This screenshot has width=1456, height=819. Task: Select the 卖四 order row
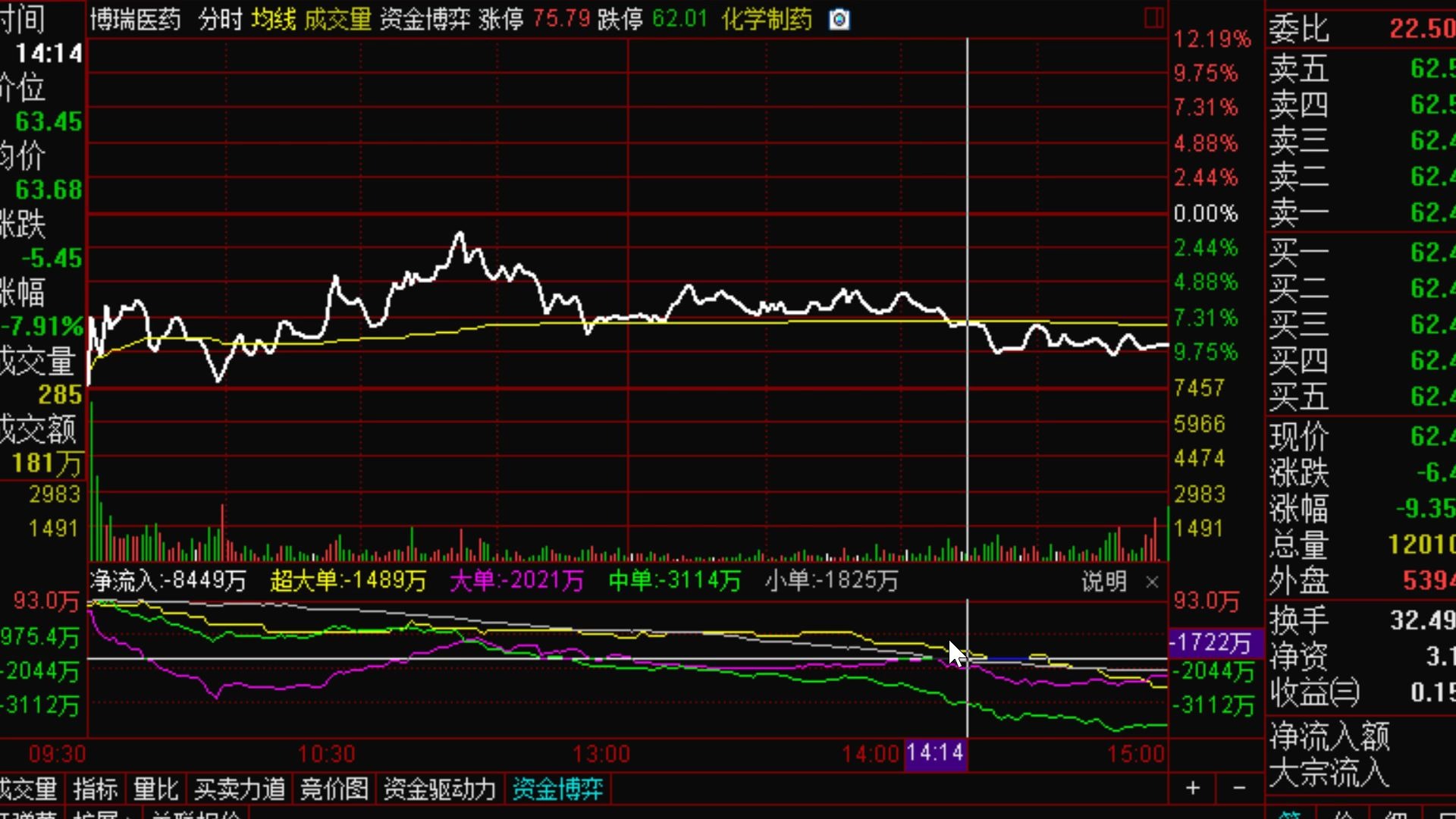[x=1361, y=105]
